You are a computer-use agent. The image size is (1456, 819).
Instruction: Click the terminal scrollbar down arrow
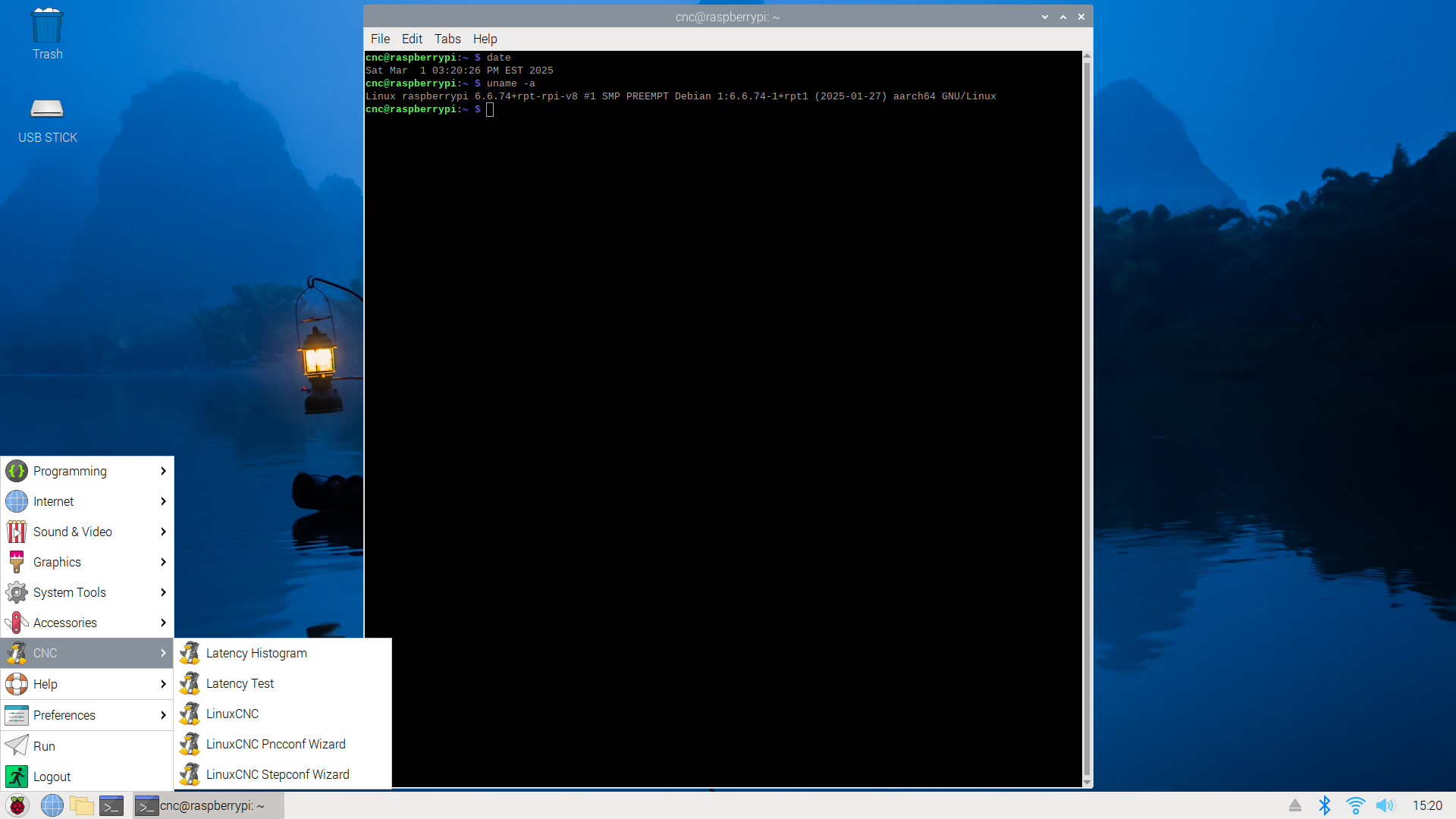(x=1087, y=783)
